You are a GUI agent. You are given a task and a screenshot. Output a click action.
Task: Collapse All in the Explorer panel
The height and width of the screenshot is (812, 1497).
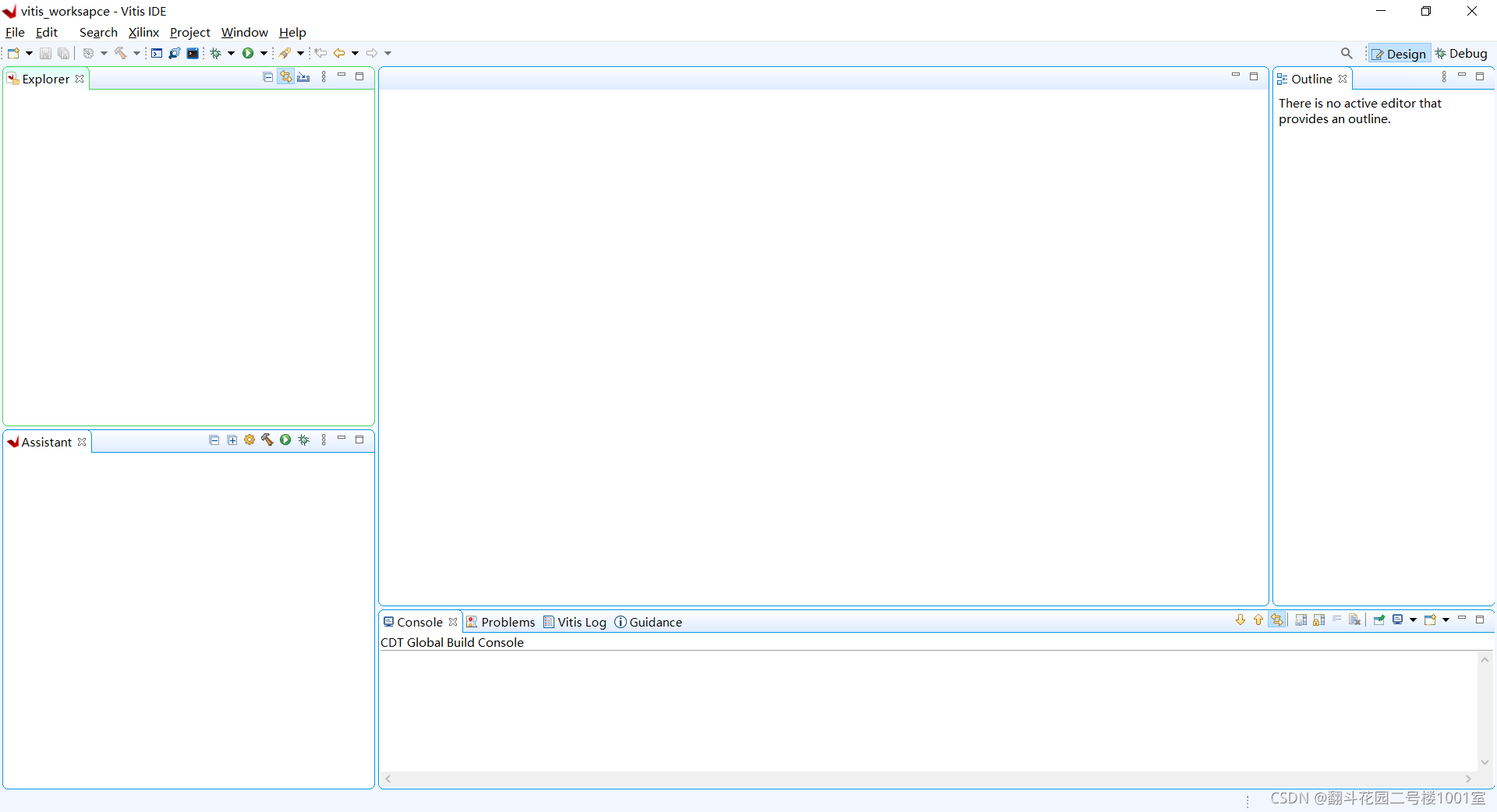click(x=268, y=76)
